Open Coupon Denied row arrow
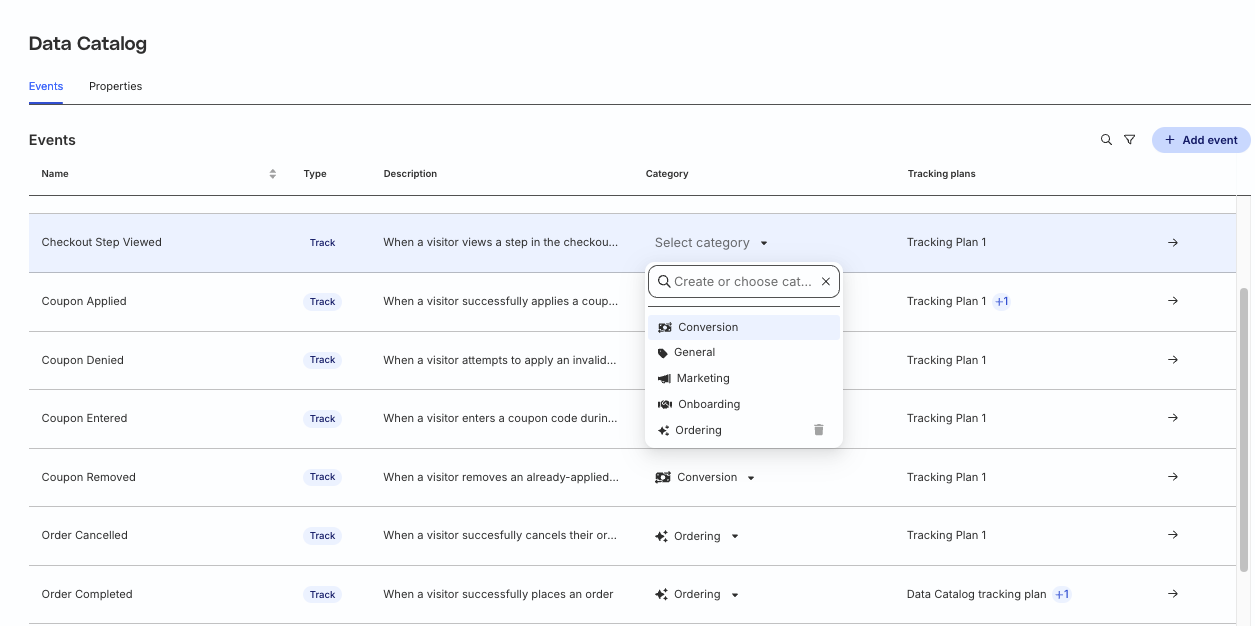 [x=1173, y=360]
